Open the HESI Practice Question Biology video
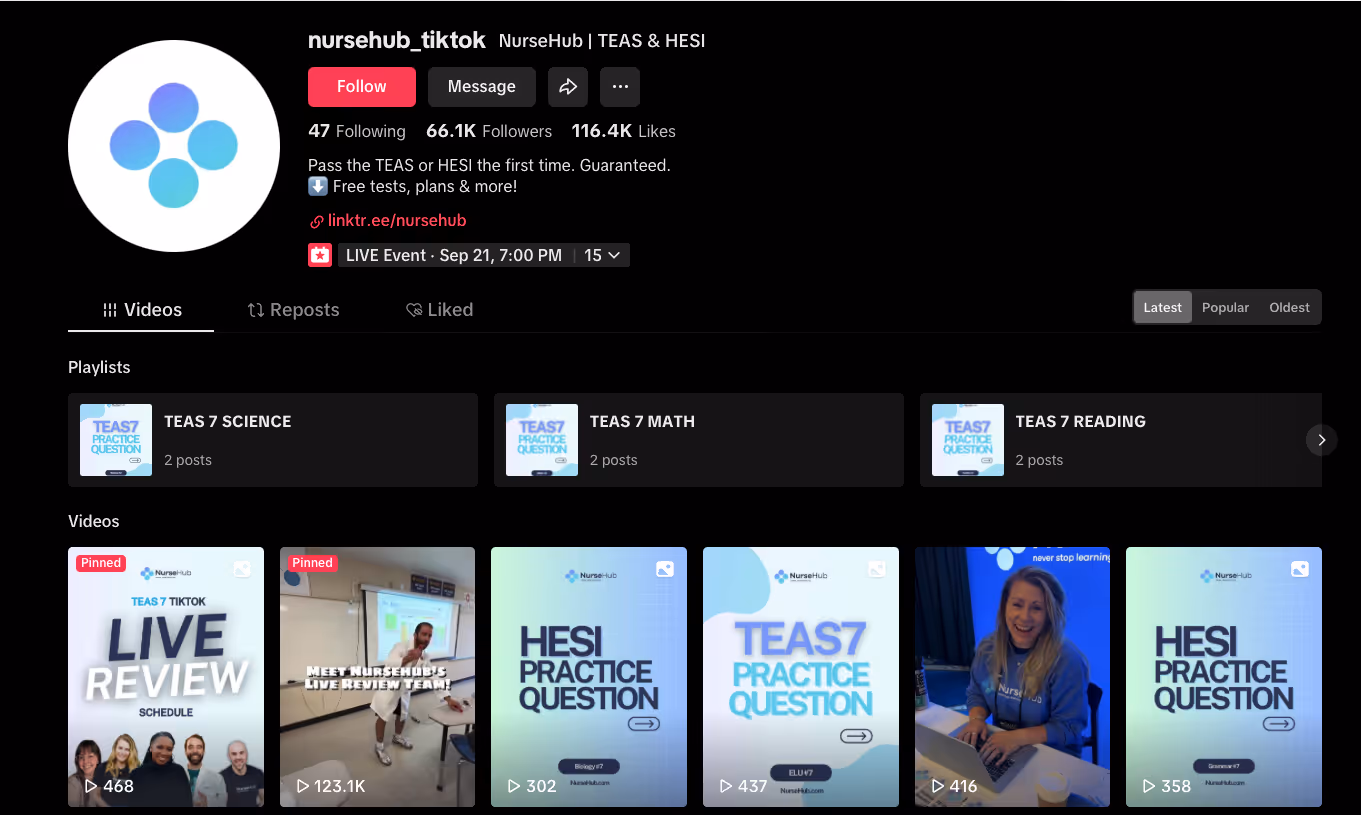This screenshot has width=1361, height=815. click(589, 677)
